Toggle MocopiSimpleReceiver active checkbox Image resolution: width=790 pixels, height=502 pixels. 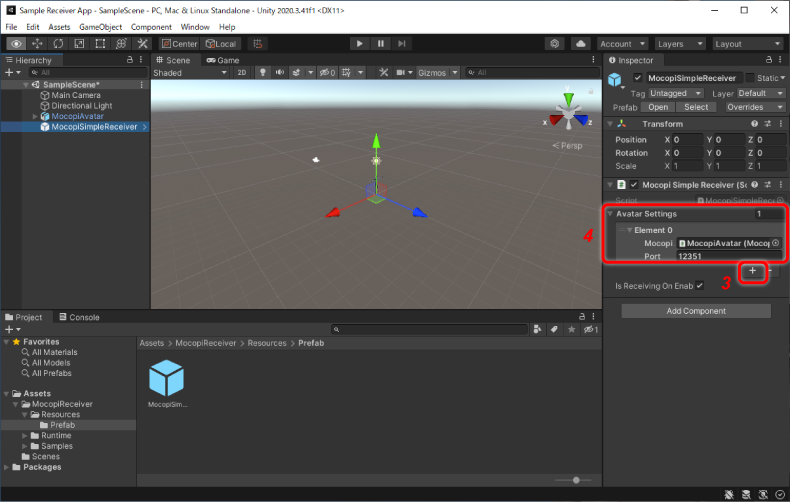click(638, 78)
